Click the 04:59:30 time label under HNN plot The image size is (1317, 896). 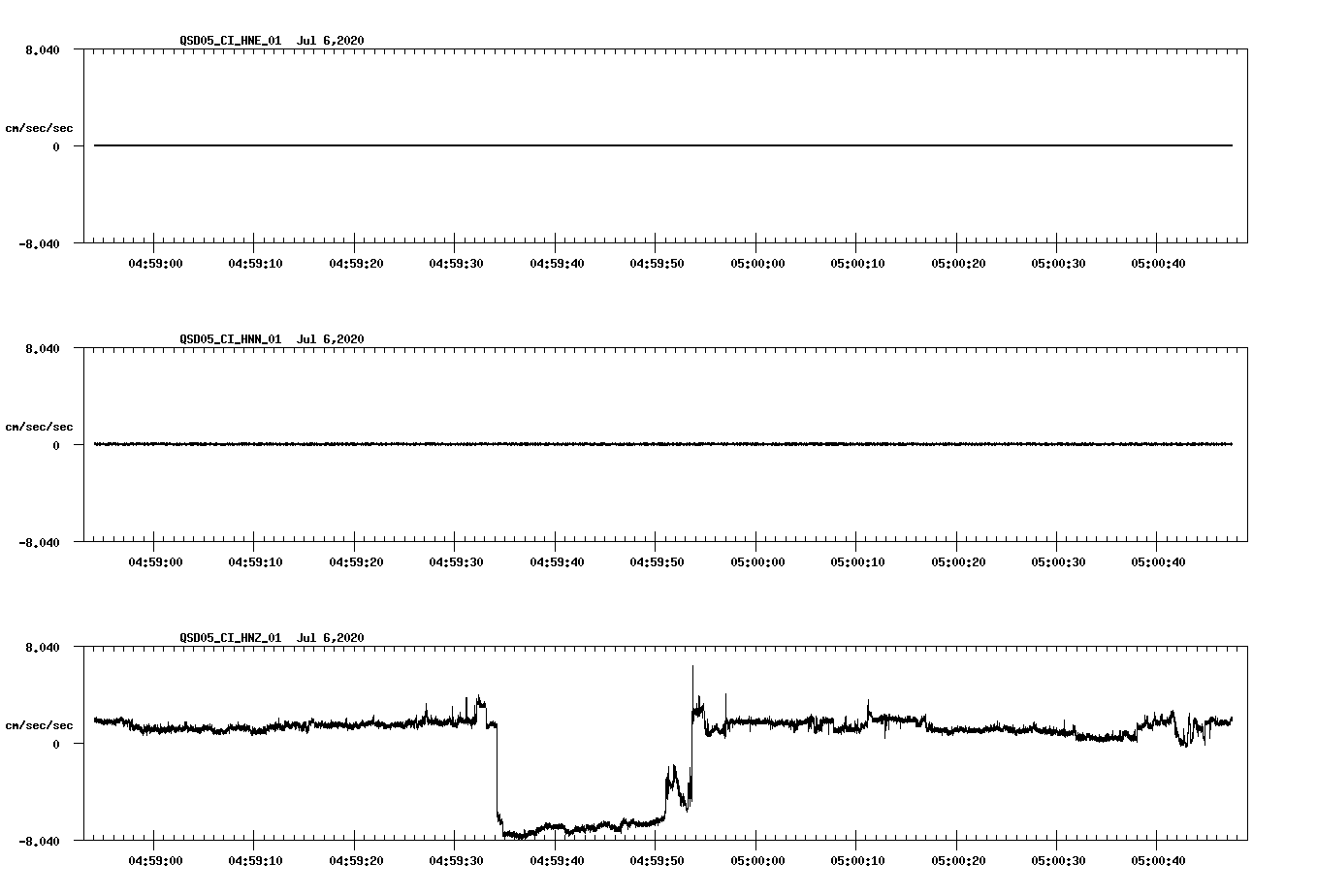[x=457, y=562]
